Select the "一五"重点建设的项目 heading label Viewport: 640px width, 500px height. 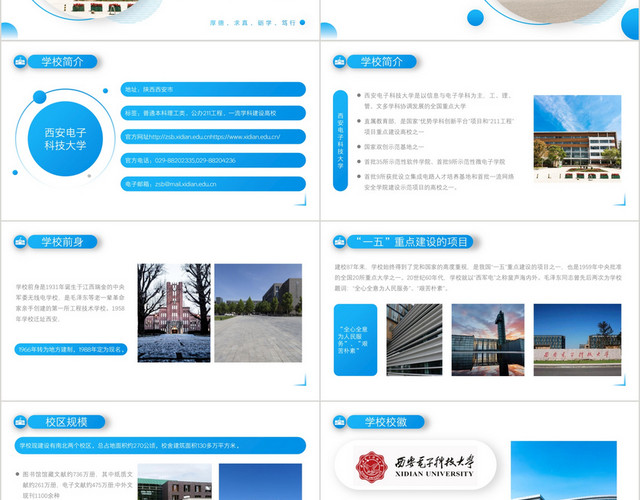click(411, 242)
